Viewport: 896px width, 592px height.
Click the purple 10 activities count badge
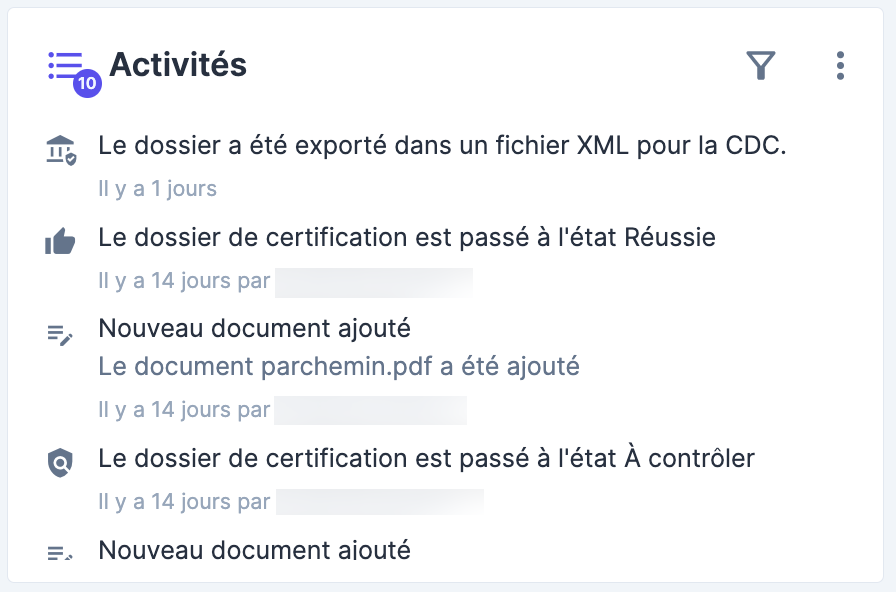[x=87, y=84]
